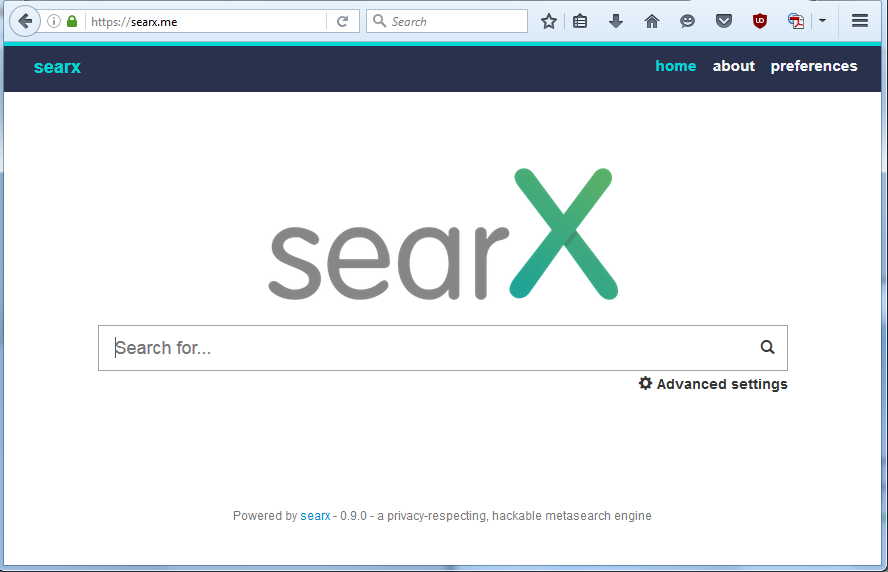
Task: Save the page with the Pocket icon
Action: [x=724, y=22]
